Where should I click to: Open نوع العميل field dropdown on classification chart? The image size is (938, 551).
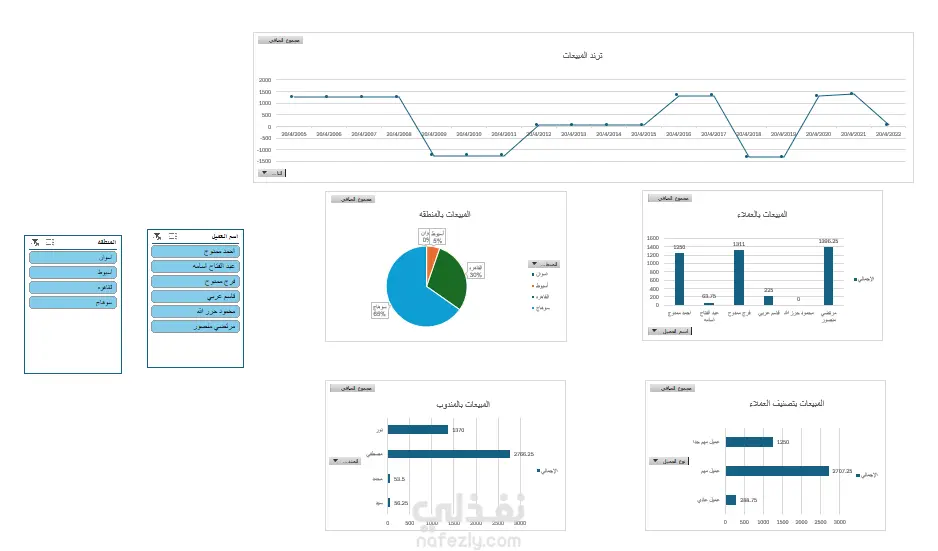[669, 461]
